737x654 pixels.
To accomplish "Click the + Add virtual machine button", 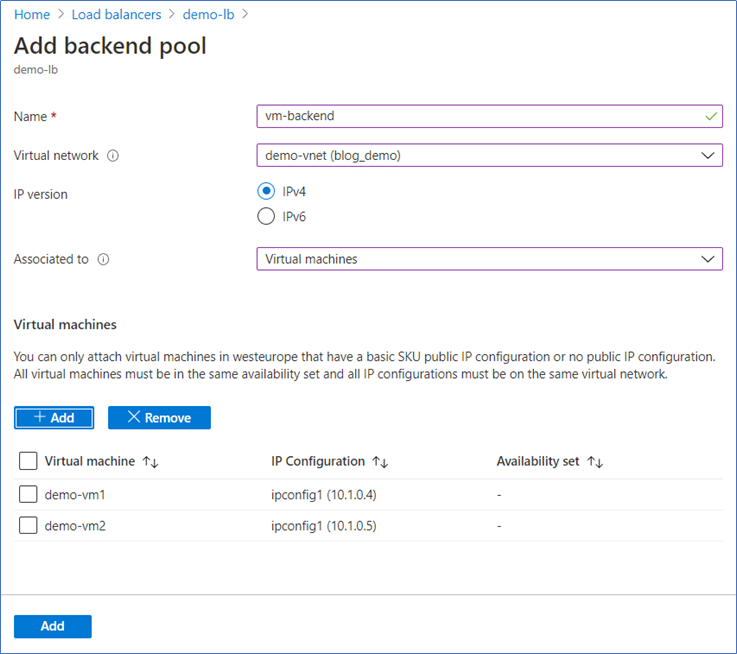I will click(x=54, y=418).
